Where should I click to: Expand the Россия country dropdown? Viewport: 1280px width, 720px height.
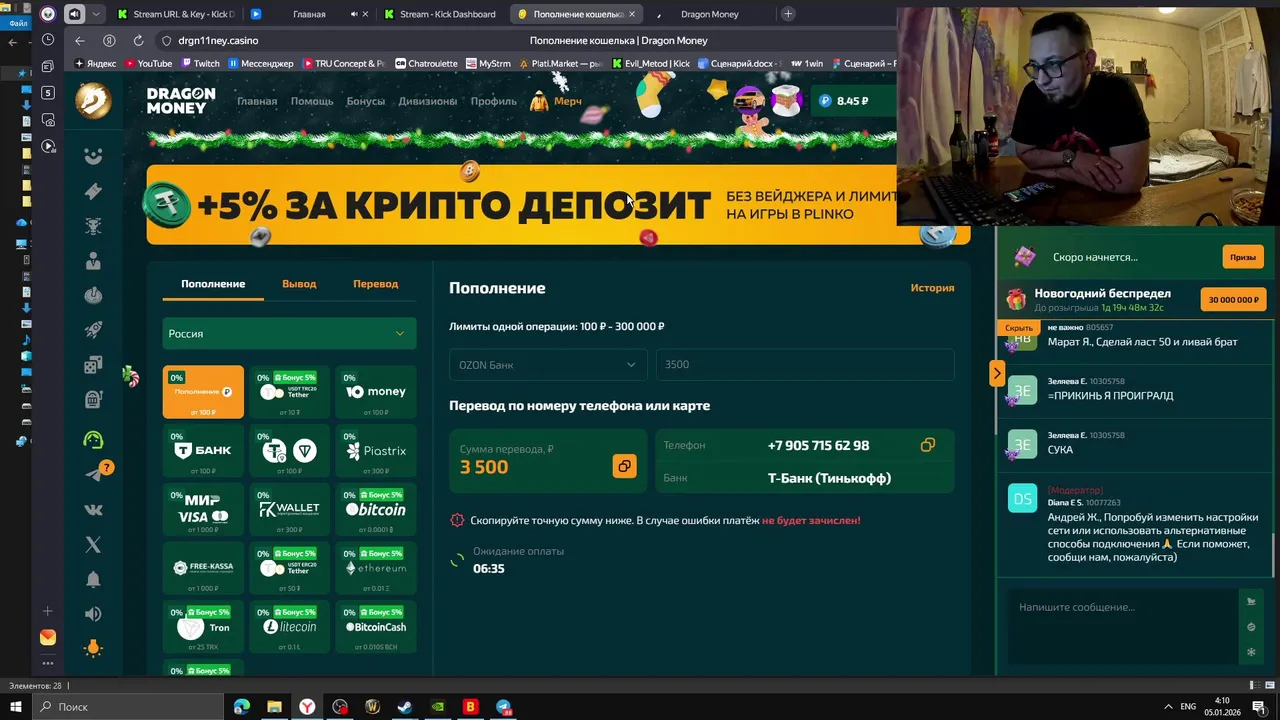click(289, 334)
